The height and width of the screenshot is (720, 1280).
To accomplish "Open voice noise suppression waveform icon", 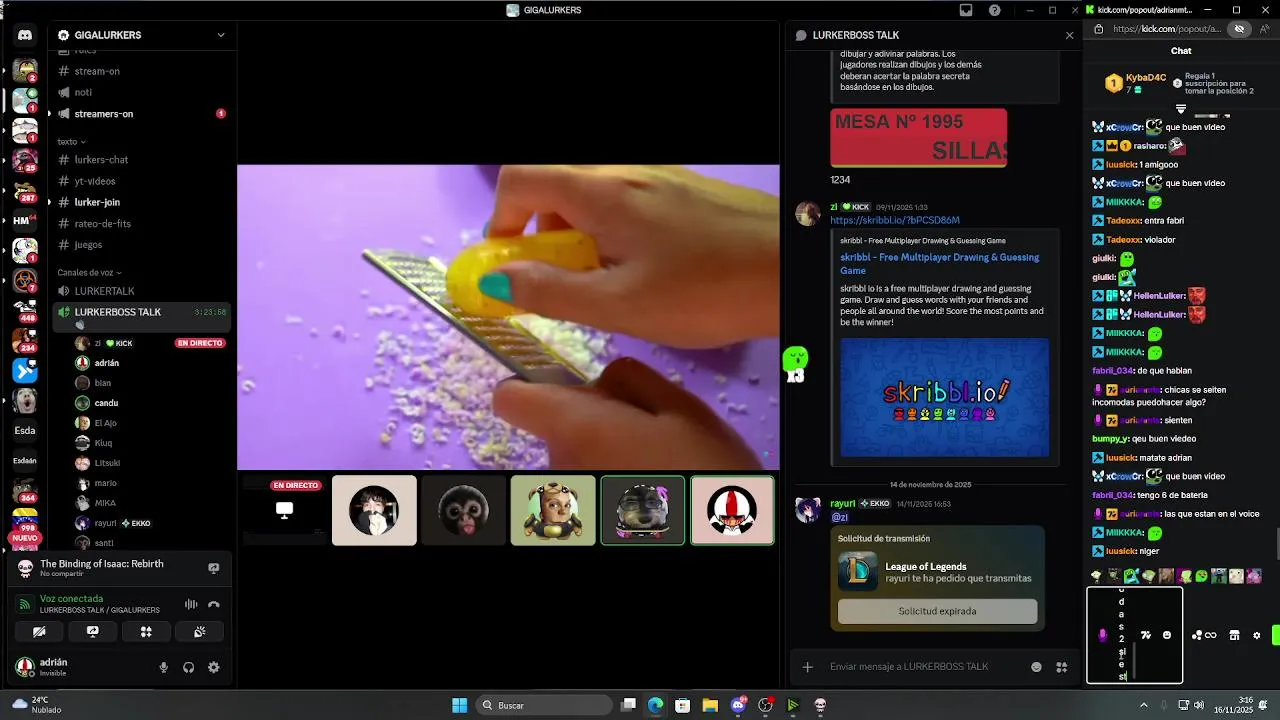I will [x=191, y=605].
